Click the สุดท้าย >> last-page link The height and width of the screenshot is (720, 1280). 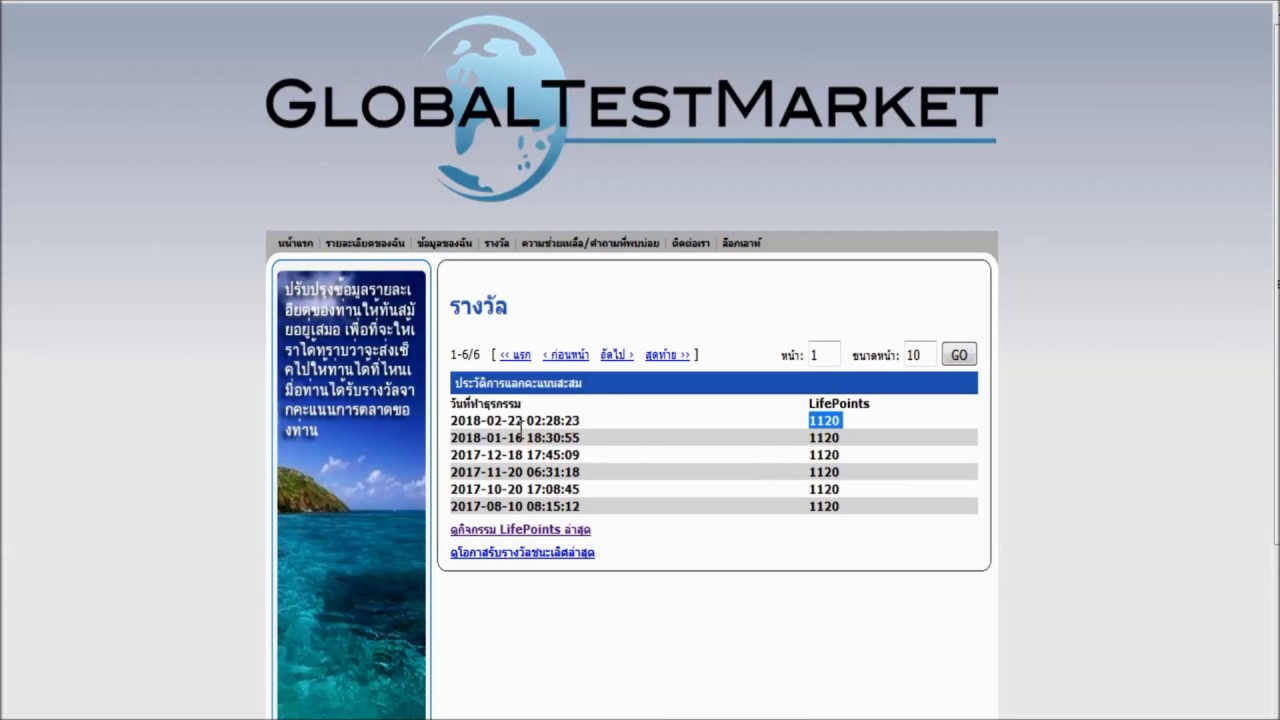(667, 355)
